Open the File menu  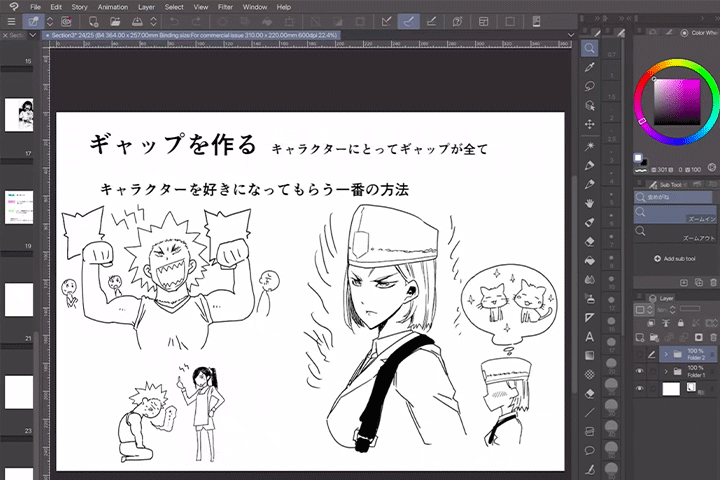pyautogui.click(x=35, y=7)
